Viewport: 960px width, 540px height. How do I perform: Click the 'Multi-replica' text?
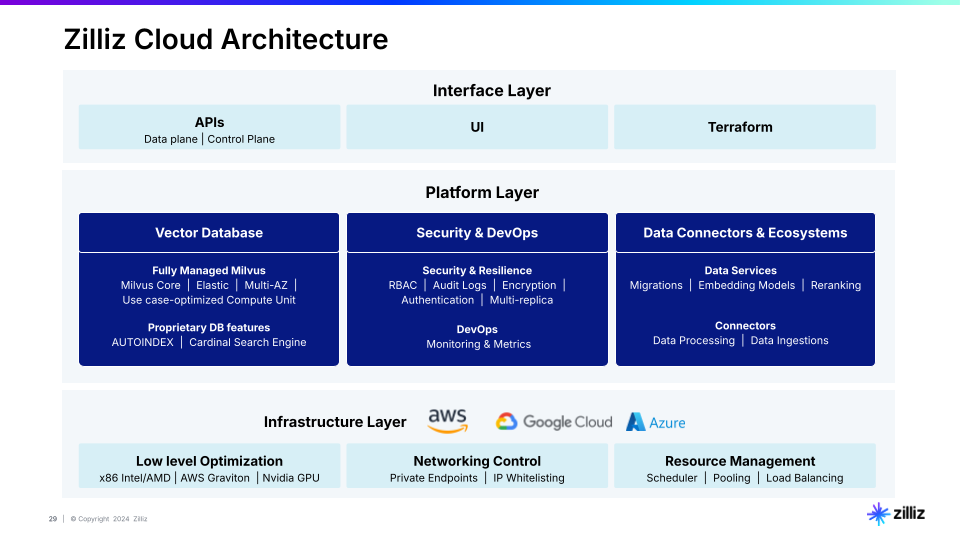(x=521, y=300)
